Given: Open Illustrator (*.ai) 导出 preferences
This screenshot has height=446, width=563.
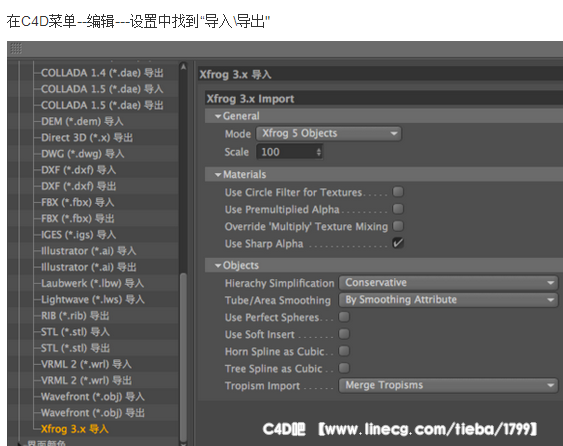Looking at the screenshot, I should click(x=88, y=267).
